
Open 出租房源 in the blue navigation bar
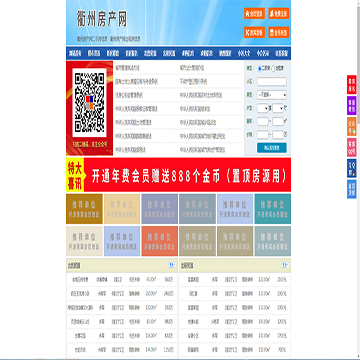point(169,53)
